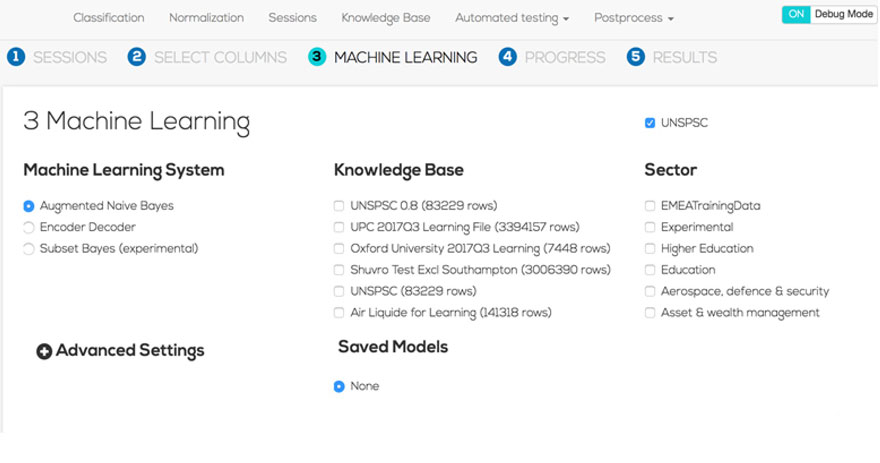Click the step 3 Machine Learning number icon
The height and width of the screenshot is (463, 880).
click(x=317, y=57)
